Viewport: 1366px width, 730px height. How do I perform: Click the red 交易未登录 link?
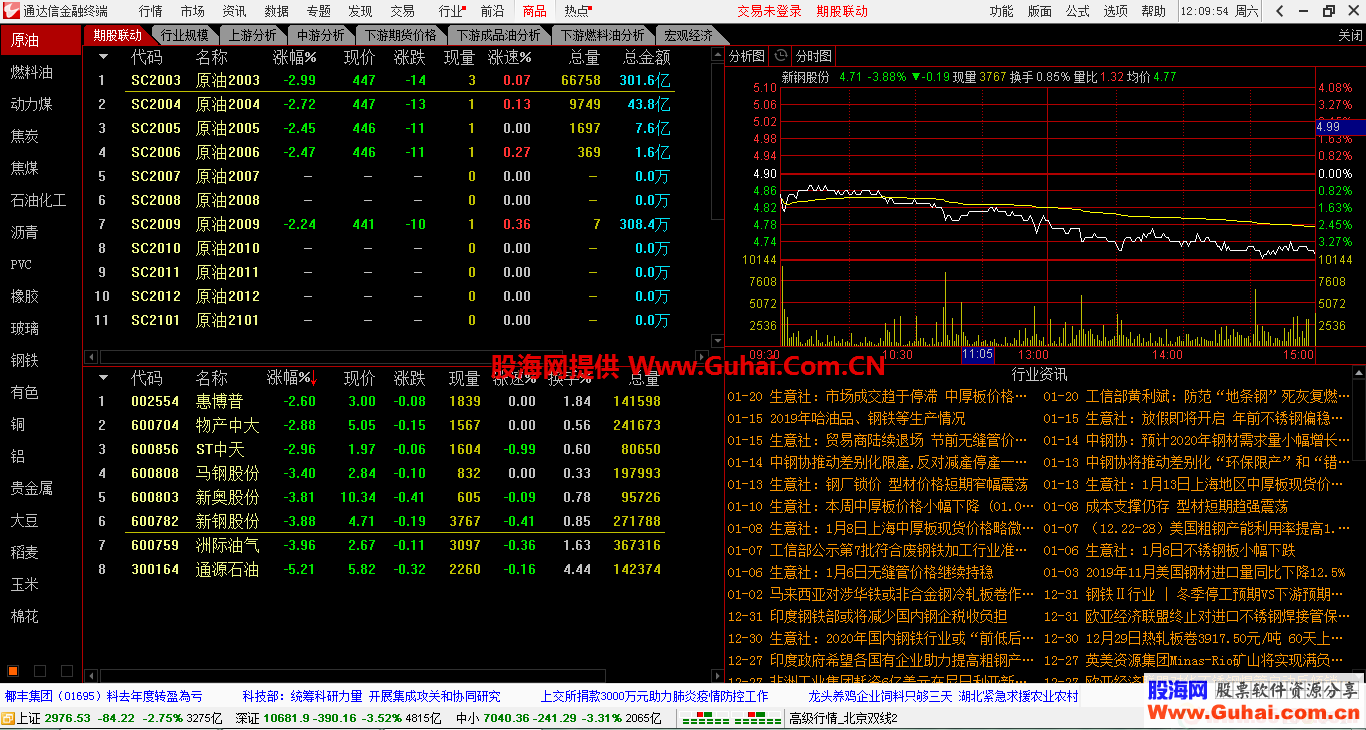[769, 11]
